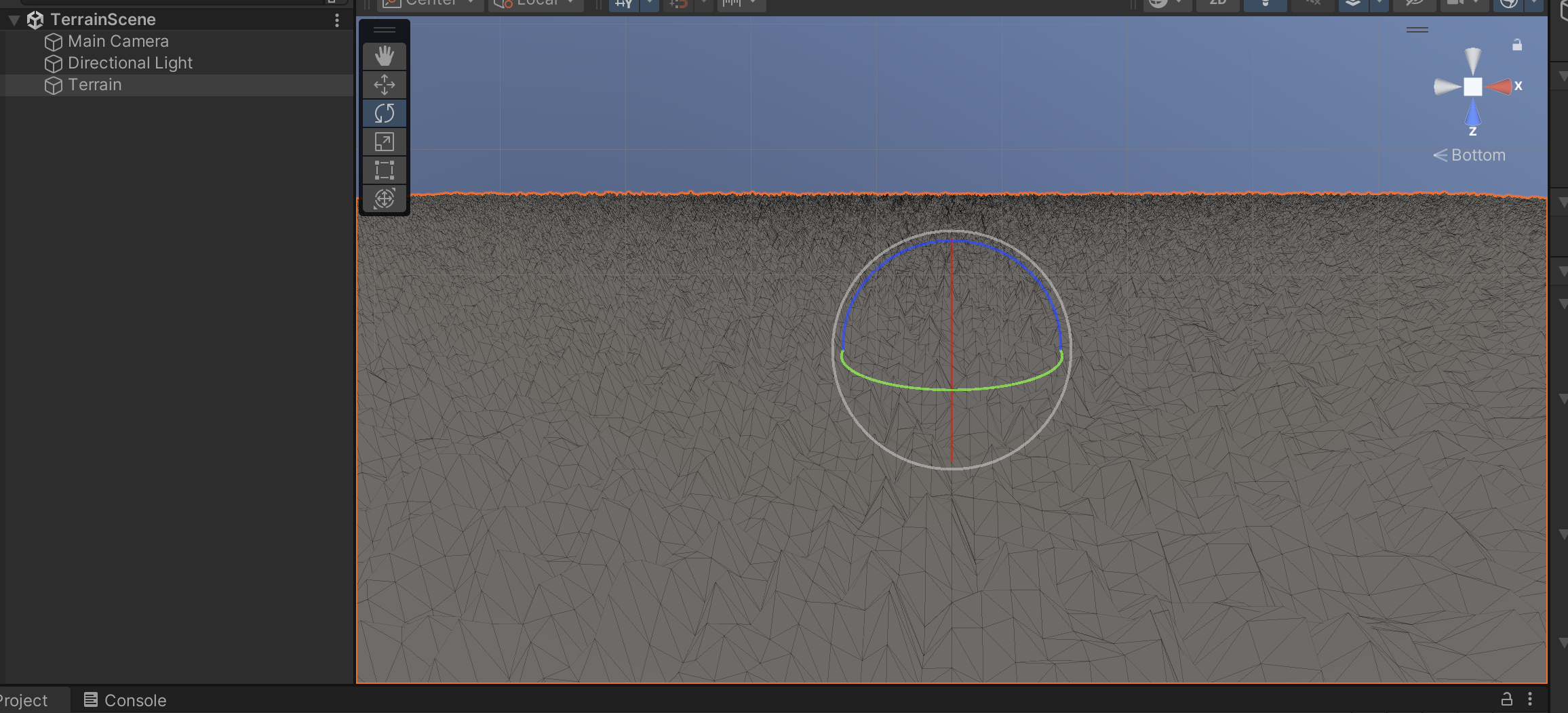Open TerrainScene three-dot options menu
The height and width of the screenshot is (713, 1568).
[336, 20]
